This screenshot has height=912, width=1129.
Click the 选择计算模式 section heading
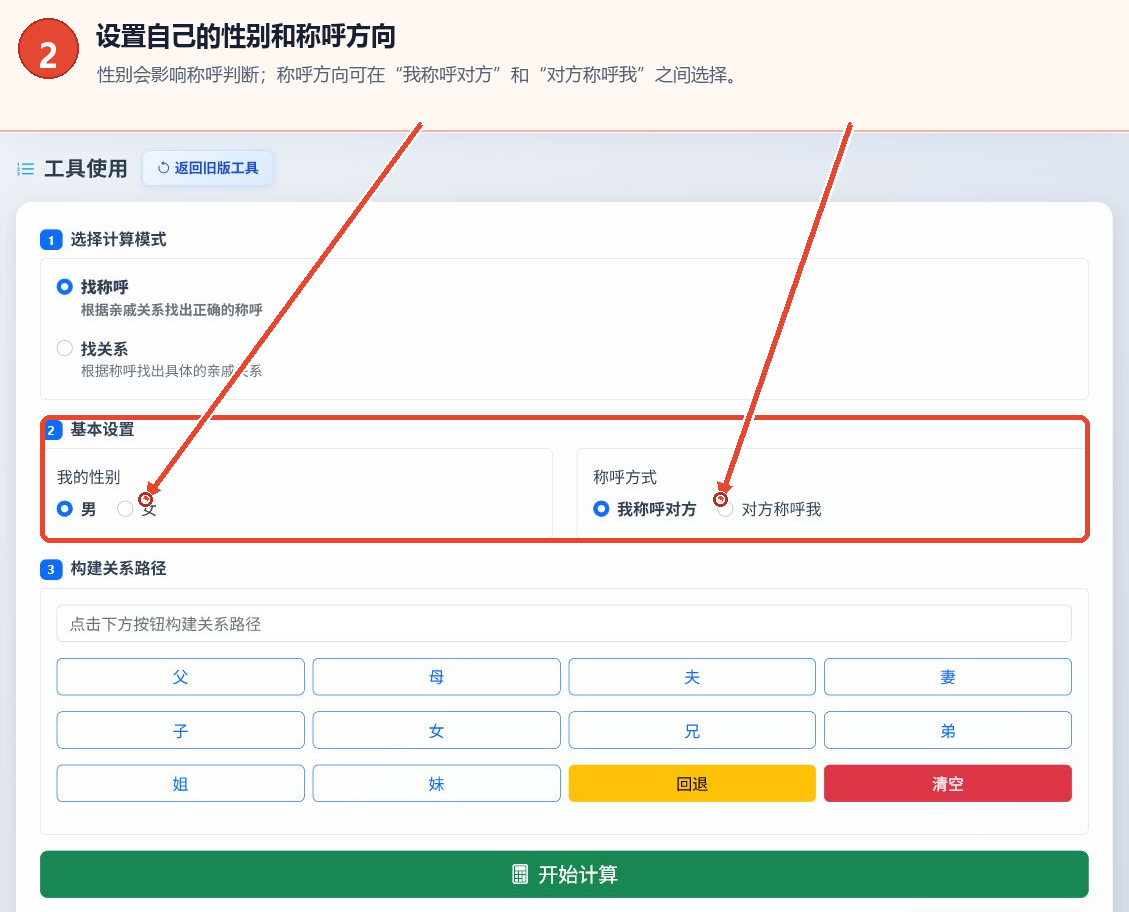click(x=118, y=240)
